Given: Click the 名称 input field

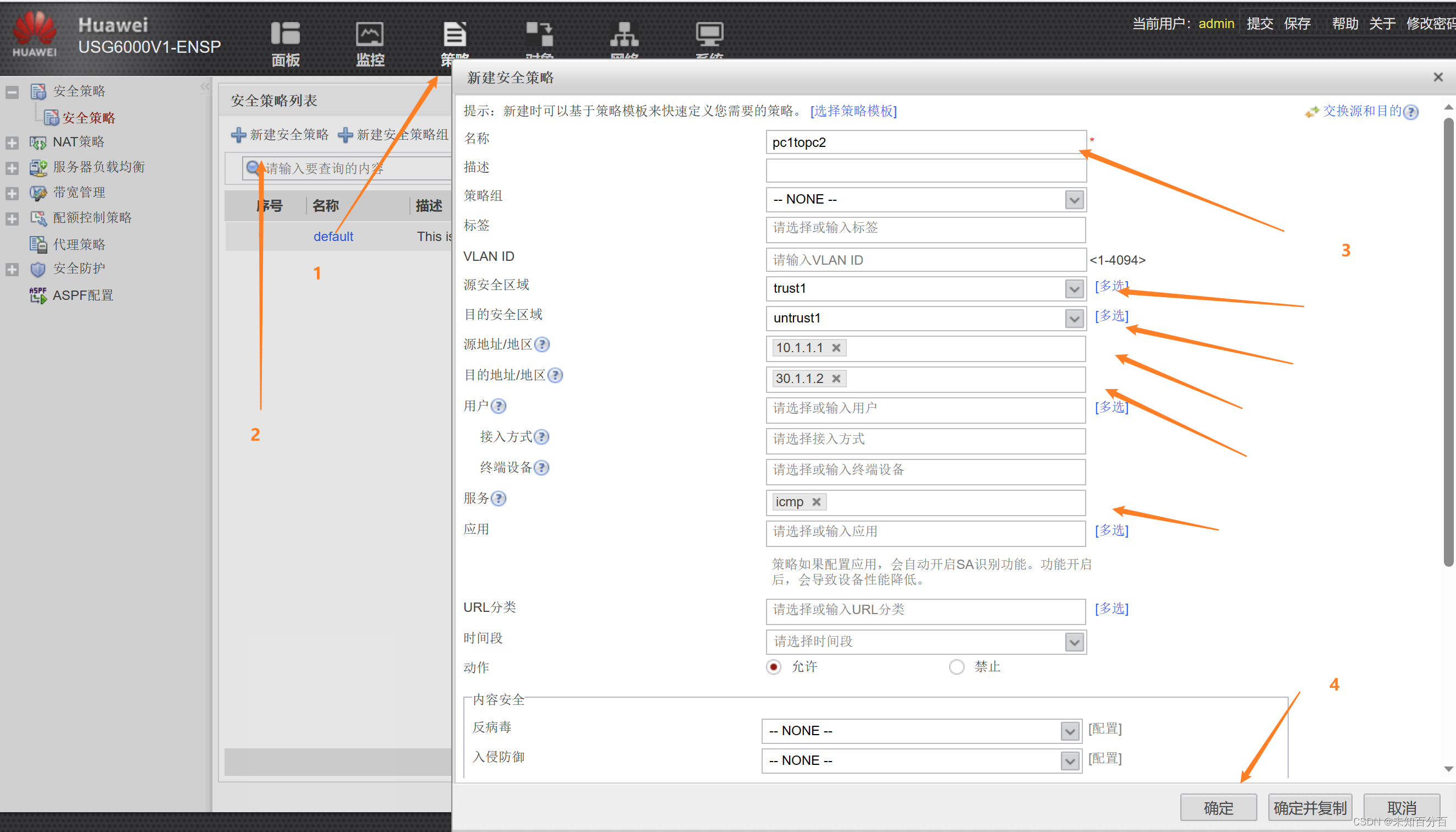Looking at the screenshot, I should 926,143.
